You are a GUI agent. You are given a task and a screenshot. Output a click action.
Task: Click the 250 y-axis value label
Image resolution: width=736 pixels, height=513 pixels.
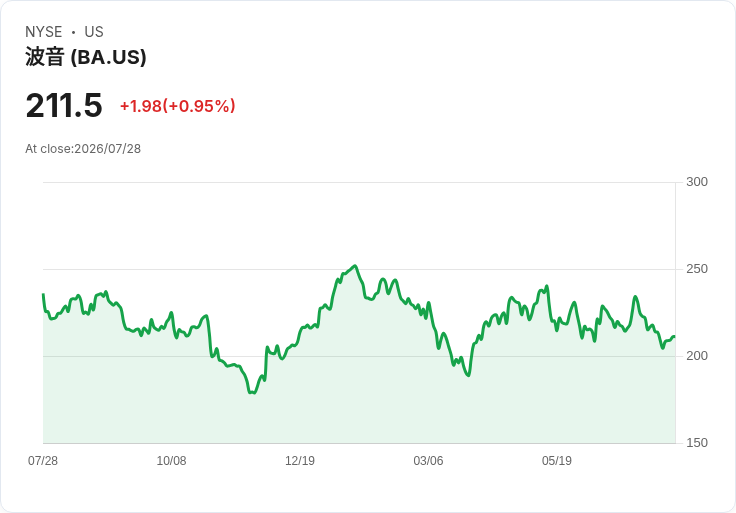[x=697, y=269]
